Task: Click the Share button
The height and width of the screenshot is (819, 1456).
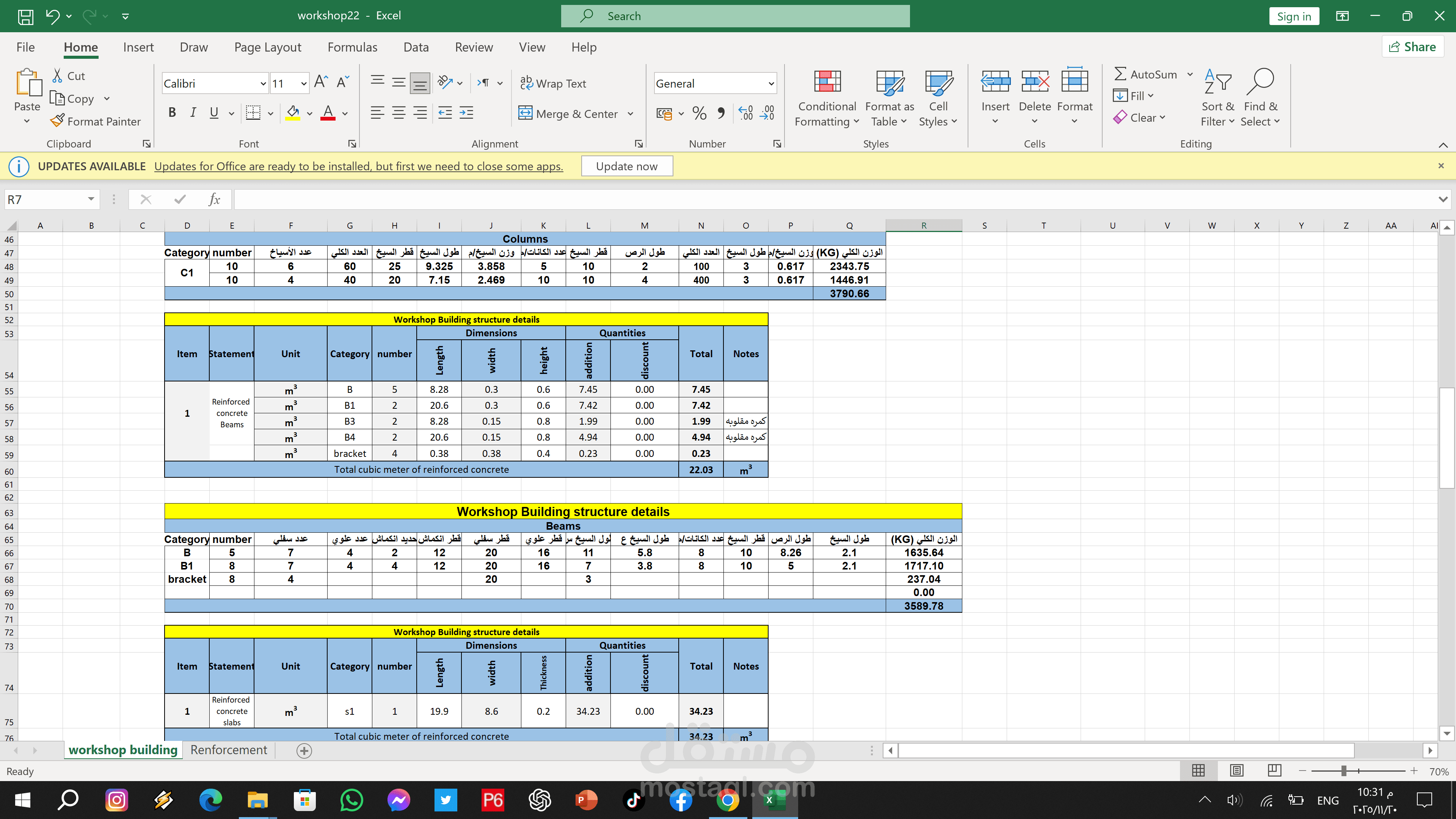Action: pyautogui.click(x=1413, y=47)
